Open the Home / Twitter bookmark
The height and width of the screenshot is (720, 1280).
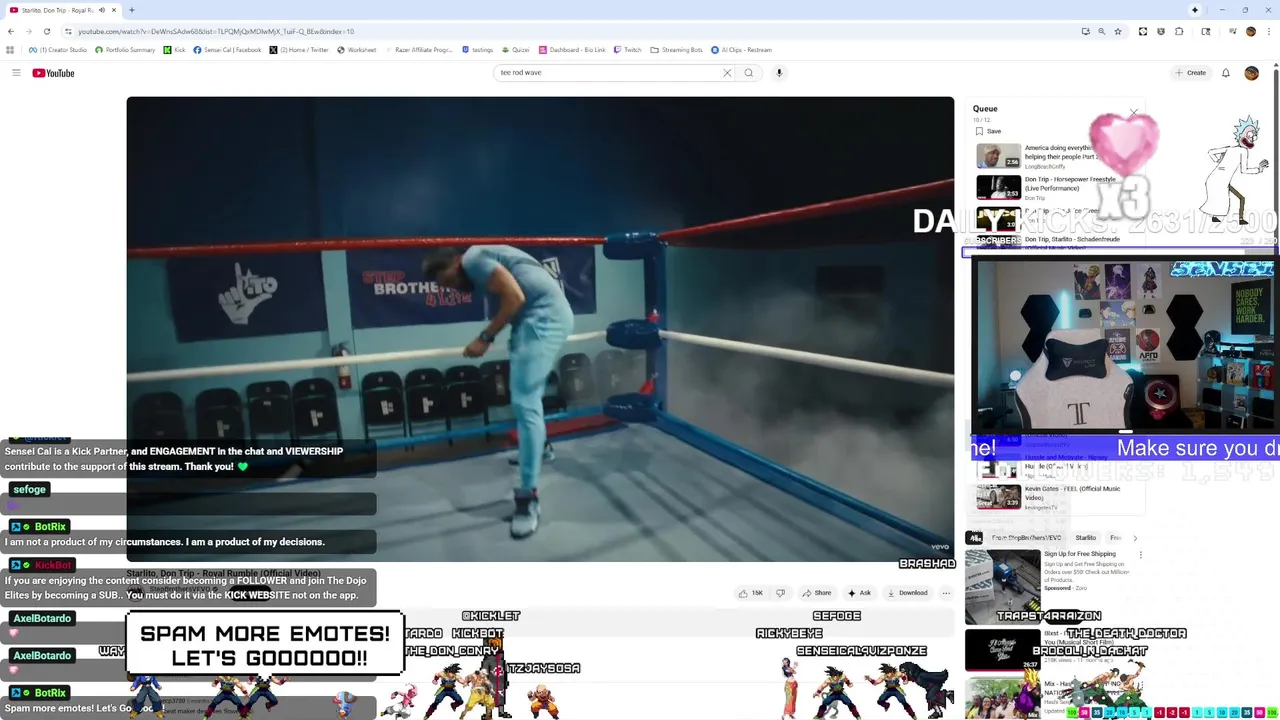click(299, 50)
